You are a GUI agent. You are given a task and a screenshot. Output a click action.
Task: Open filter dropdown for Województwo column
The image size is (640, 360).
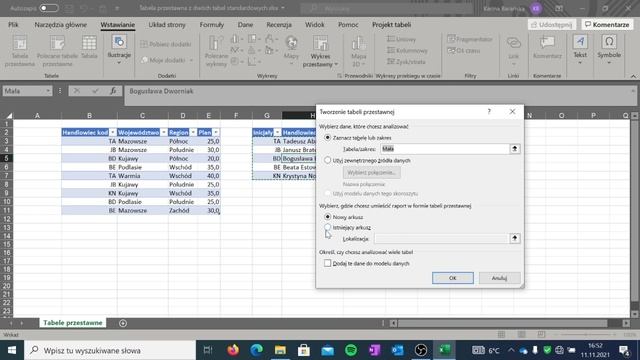pos(164,133)
